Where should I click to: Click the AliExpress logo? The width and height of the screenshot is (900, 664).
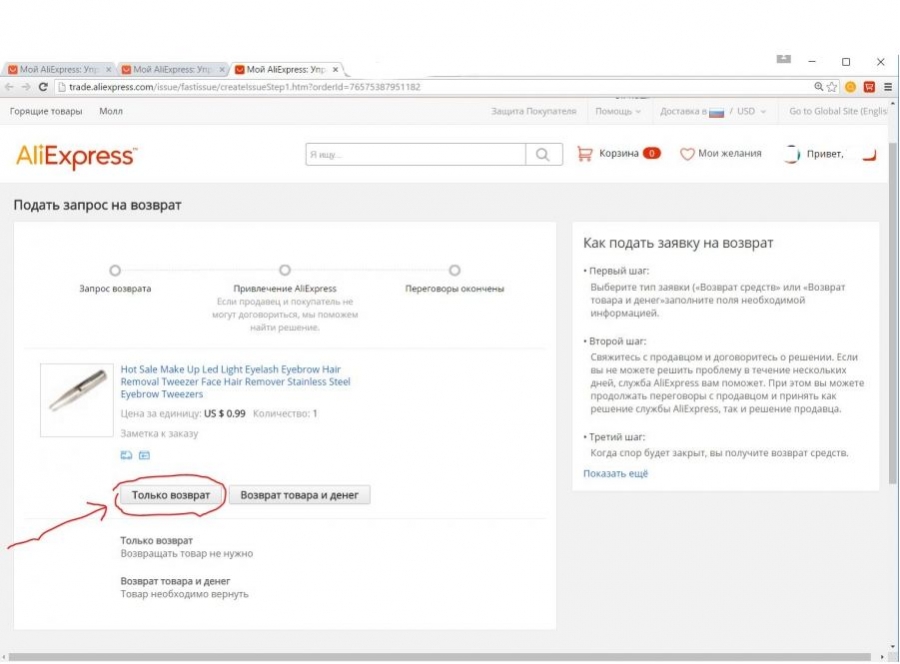[76, 156]
